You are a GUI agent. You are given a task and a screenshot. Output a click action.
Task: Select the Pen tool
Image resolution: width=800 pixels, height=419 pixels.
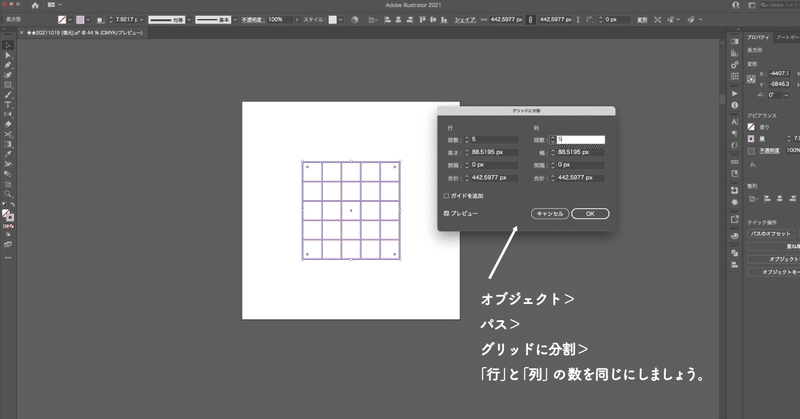click(8, 65)
